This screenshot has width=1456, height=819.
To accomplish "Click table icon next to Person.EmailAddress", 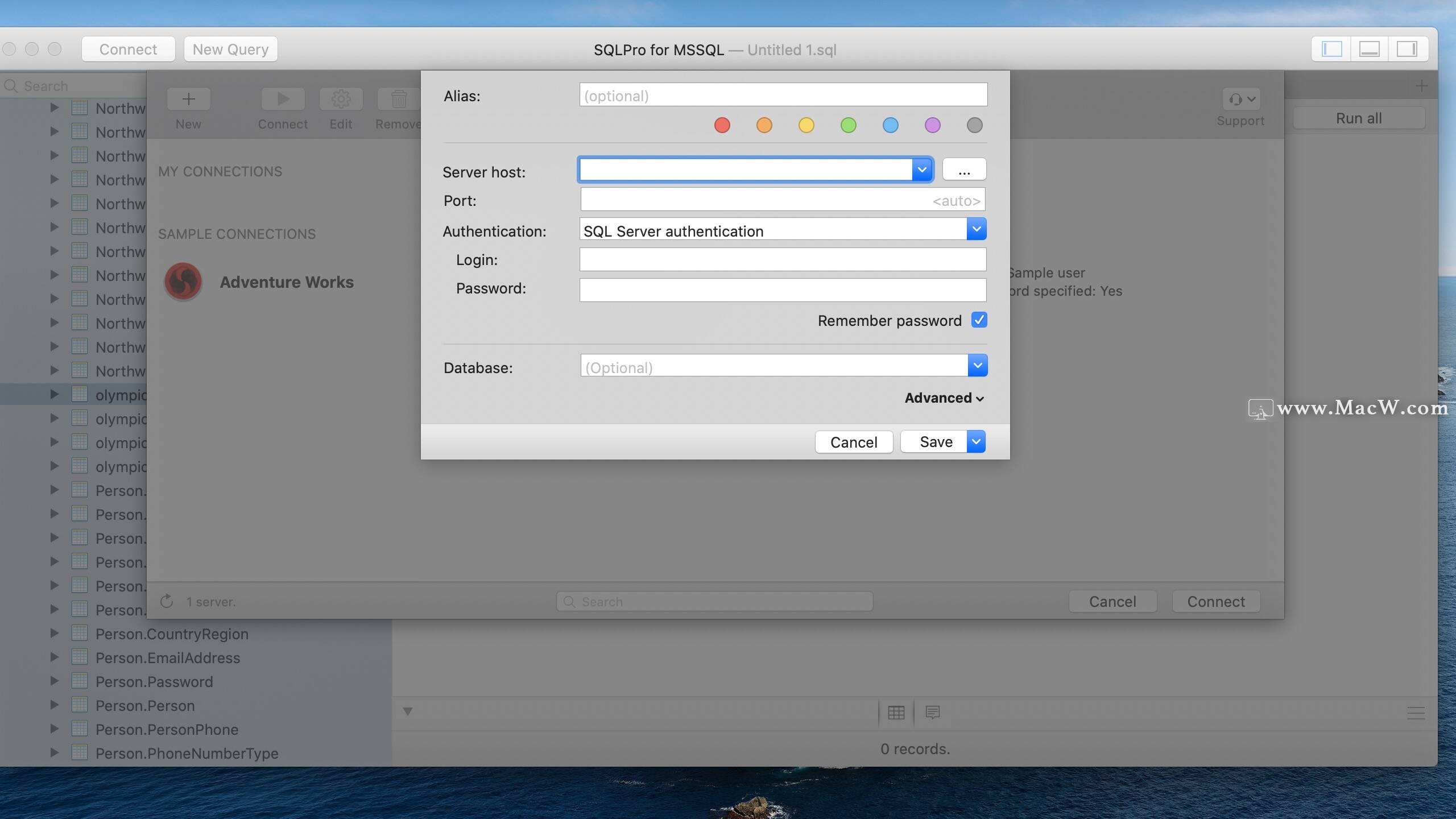I will [x=80, y=657].
